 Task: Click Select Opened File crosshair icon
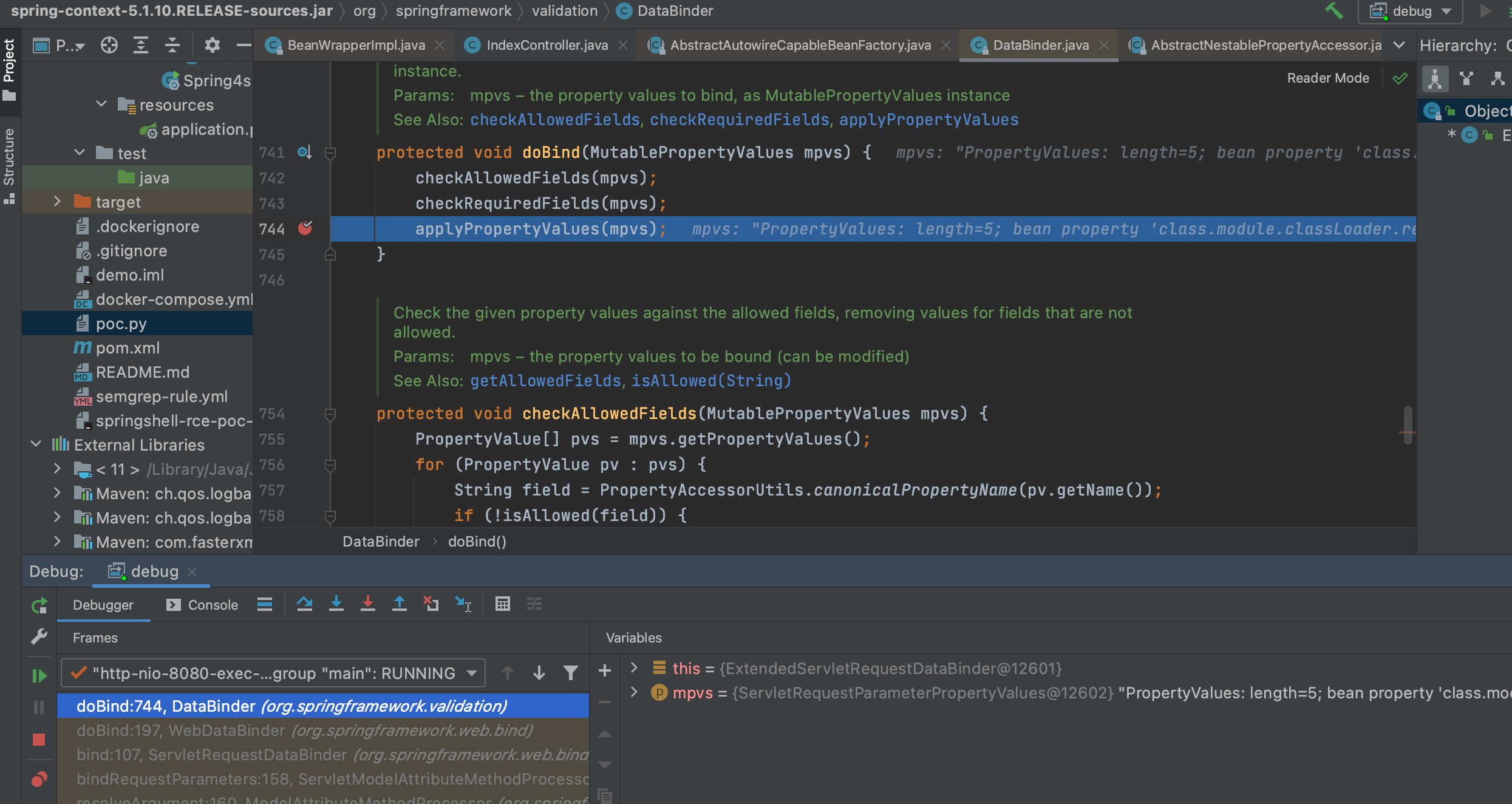109,46
